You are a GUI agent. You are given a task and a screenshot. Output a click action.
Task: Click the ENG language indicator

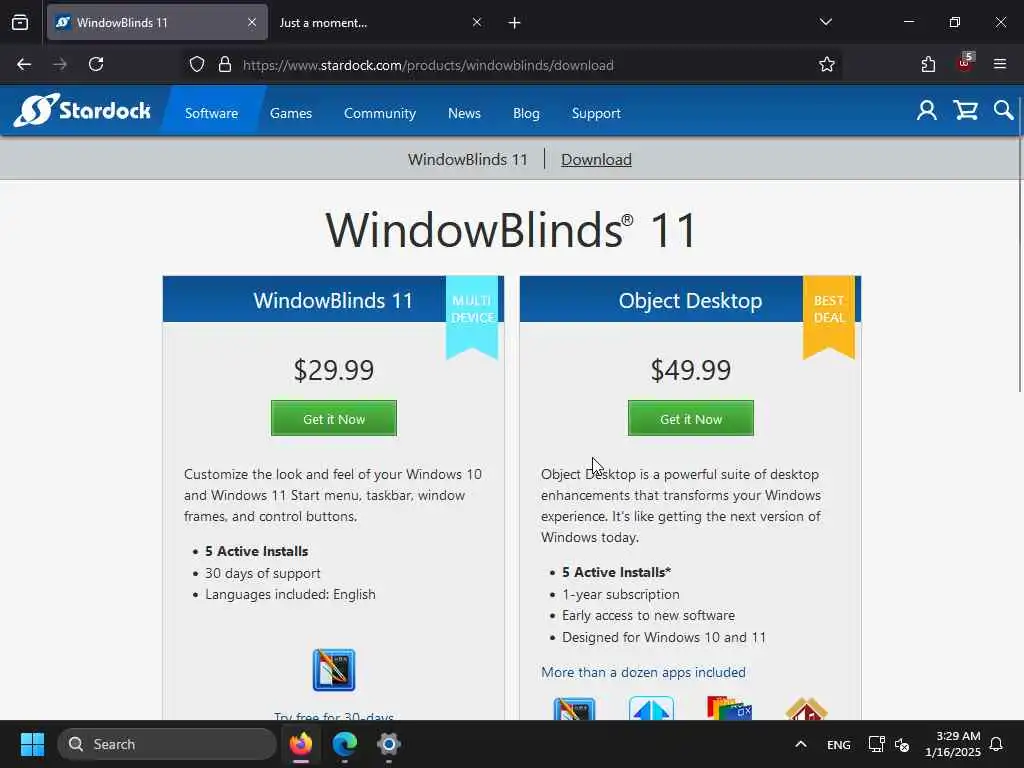[x=839, y=744]
